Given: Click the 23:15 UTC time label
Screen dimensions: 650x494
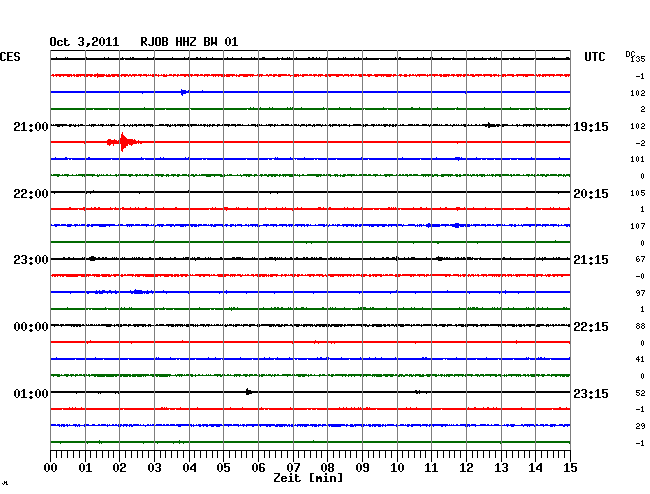Looking at the screenshot, I should pos(591,393).
